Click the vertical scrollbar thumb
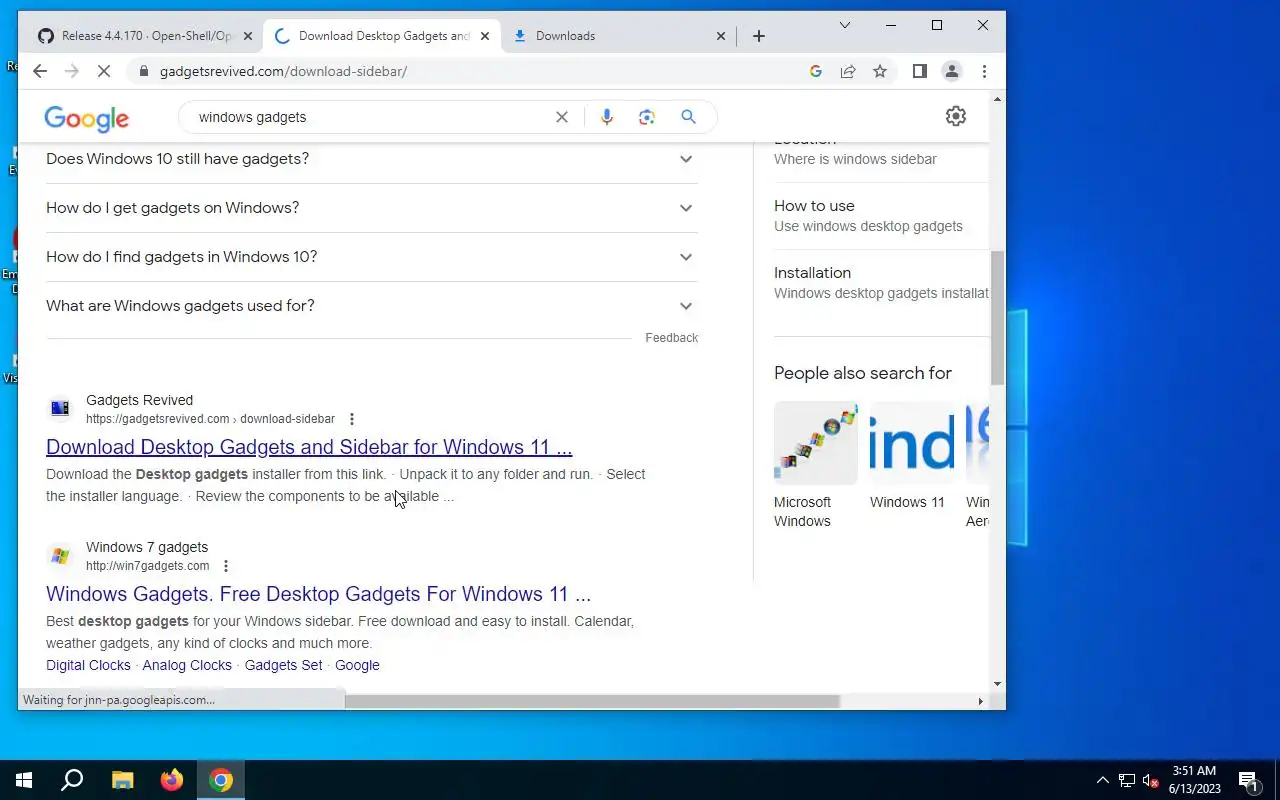This screenshot has width=1280, height=800. point(997,317)
